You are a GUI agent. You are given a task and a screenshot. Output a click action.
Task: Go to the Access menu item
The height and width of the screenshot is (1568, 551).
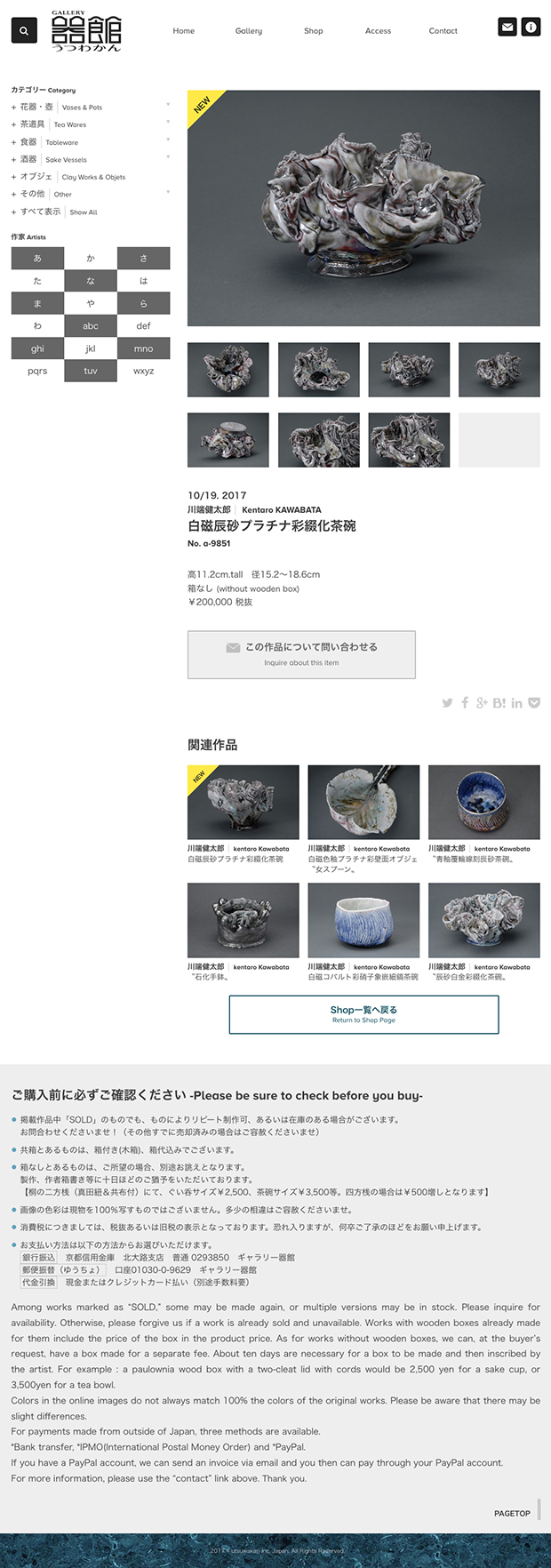click(x=378, y=31)
